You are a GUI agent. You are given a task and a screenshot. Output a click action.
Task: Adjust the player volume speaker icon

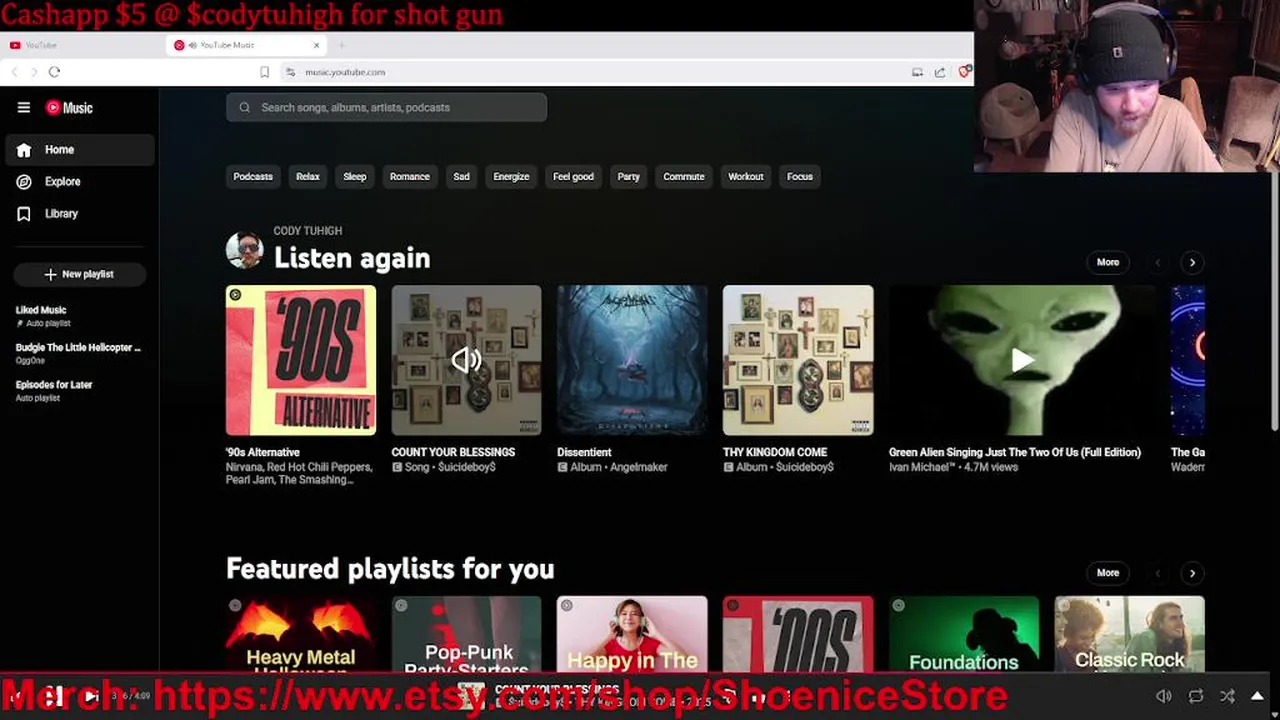1164,696
